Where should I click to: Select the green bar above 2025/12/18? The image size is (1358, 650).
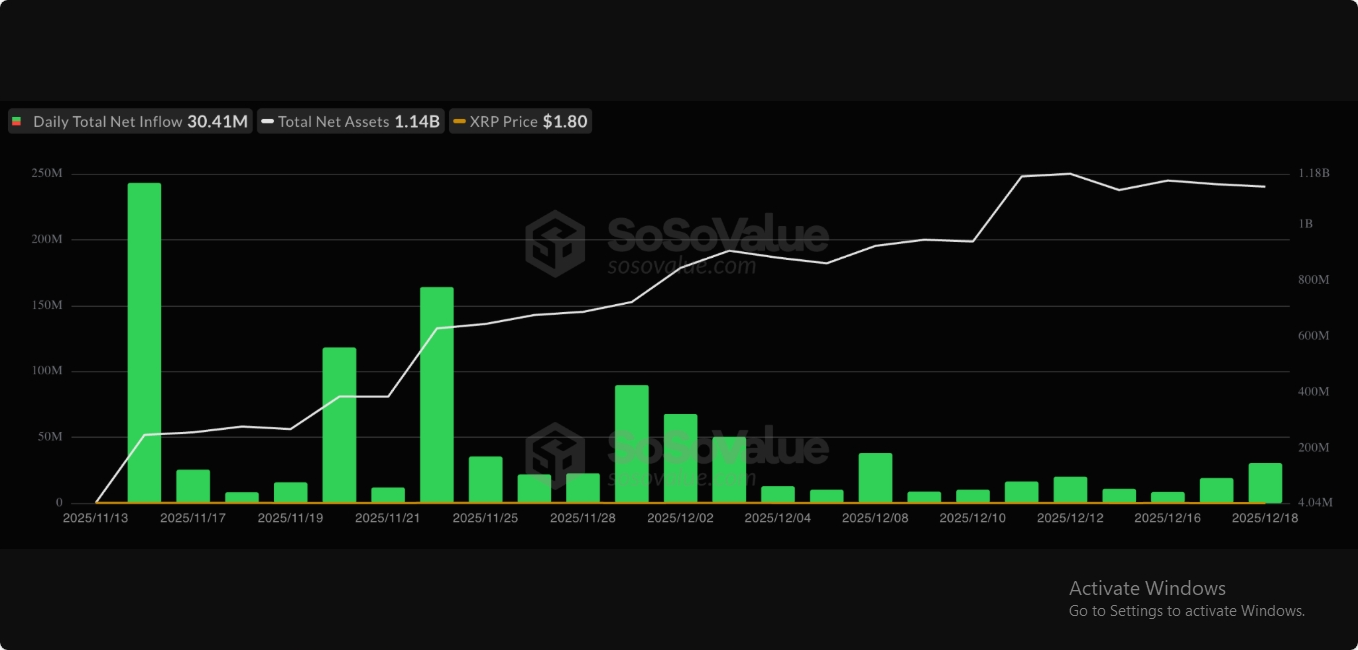1265,483
